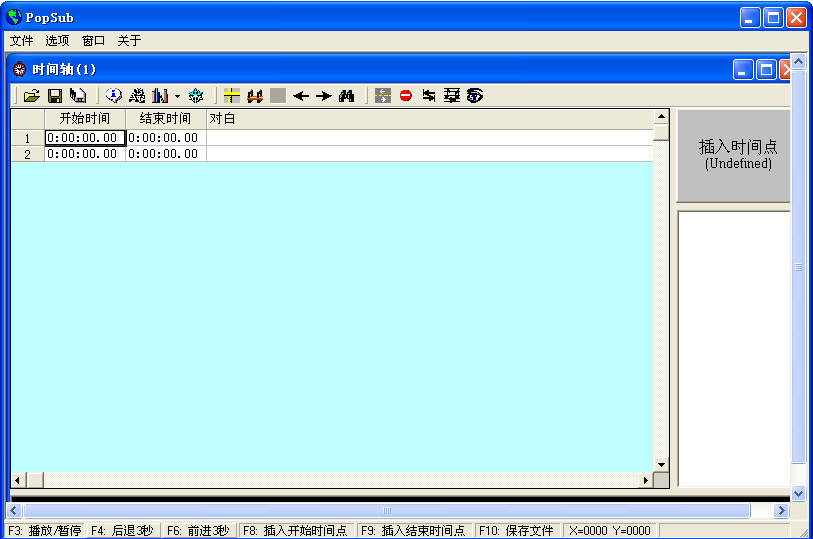
Task: Click the left arrow toolbar icon
Action: tap(301, 96)
